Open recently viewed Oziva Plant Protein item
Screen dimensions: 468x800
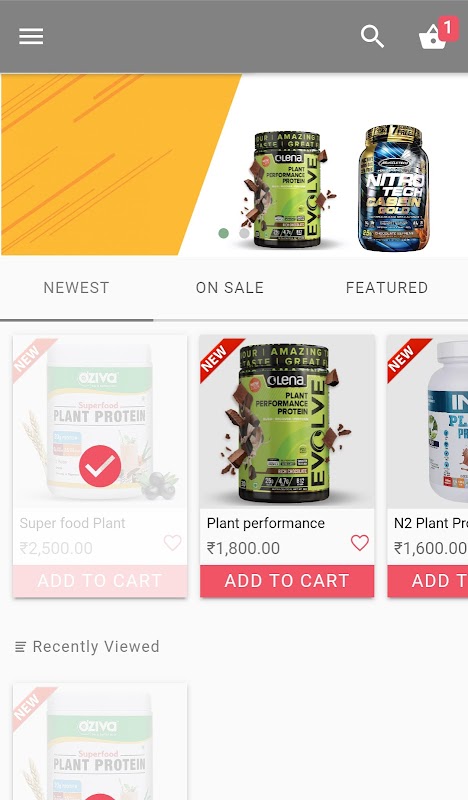point(100,742)
